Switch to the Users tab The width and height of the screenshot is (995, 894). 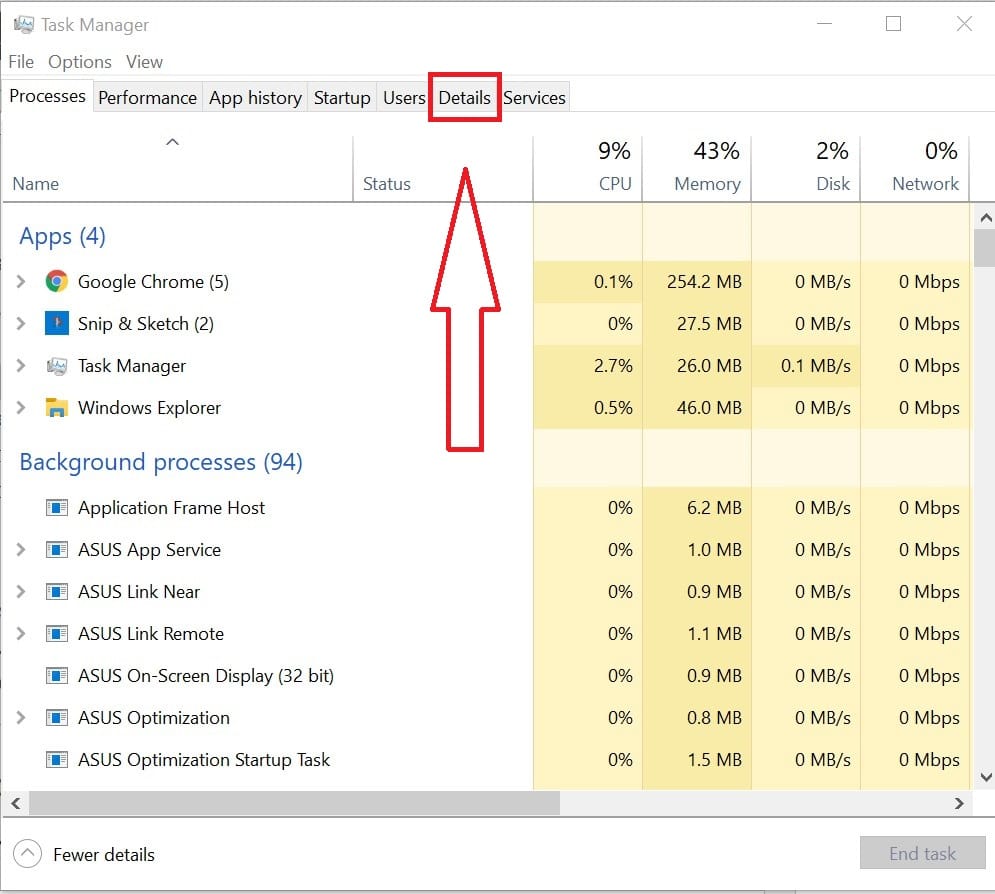click(404, 98)
